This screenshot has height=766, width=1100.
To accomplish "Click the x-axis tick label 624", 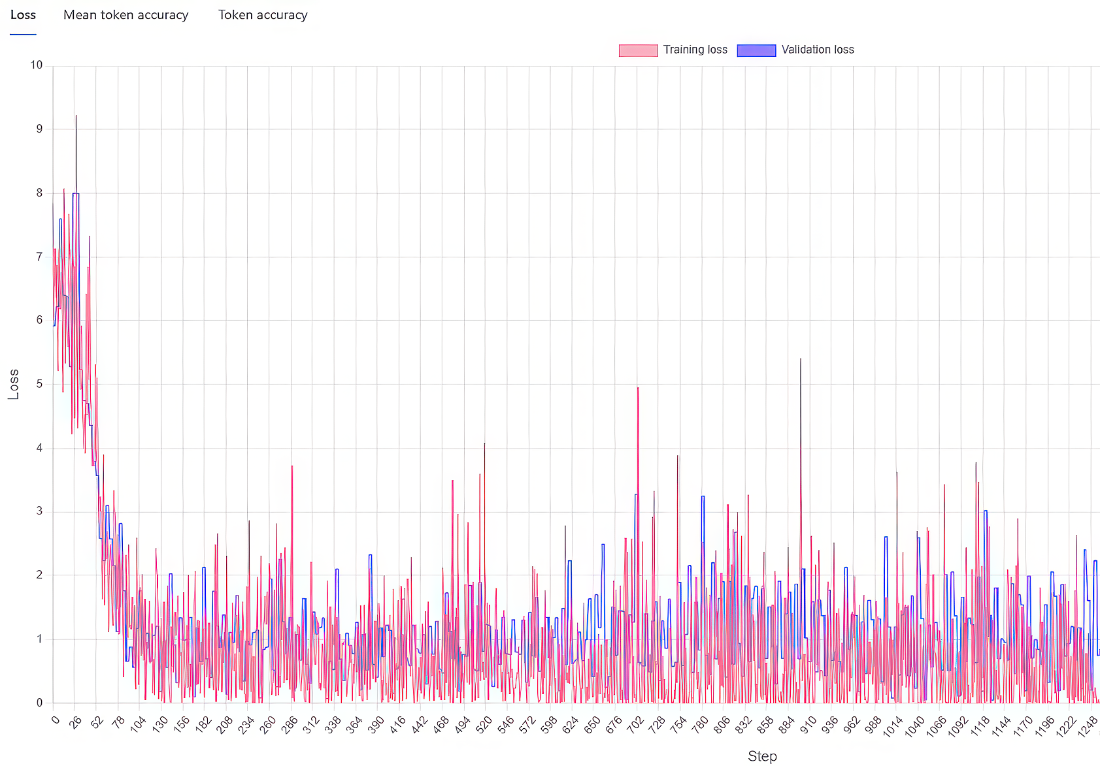I will click(x=570, y=725).
